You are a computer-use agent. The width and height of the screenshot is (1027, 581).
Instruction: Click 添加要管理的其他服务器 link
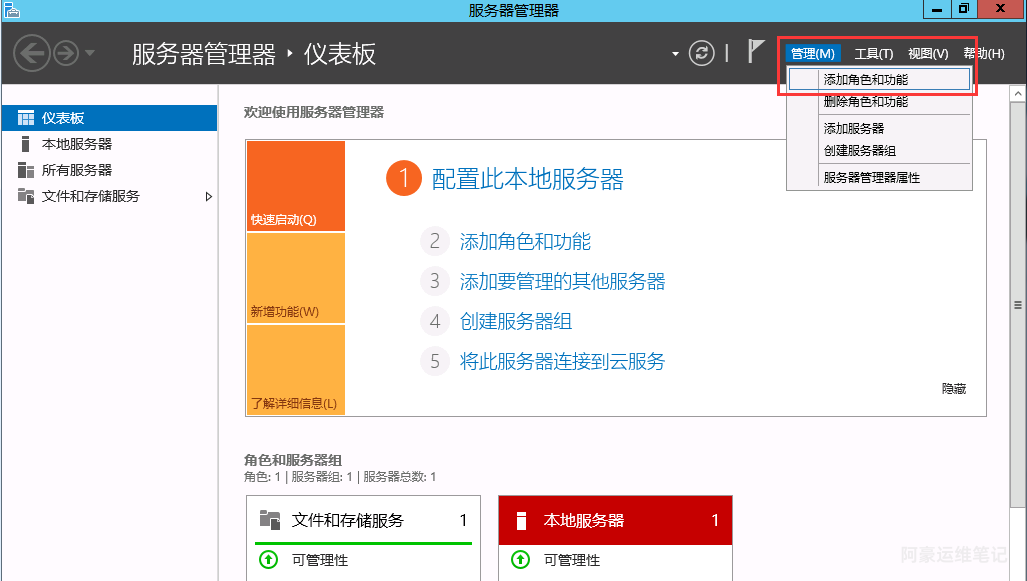(562, 282)
